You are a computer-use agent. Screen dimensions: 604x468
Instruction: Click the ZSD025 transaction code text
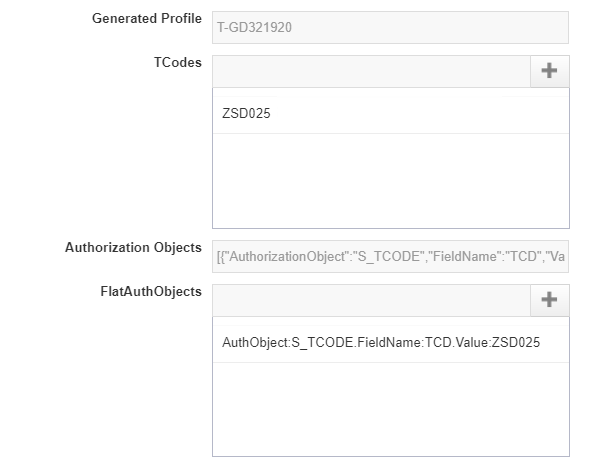[x=246, y=114]
